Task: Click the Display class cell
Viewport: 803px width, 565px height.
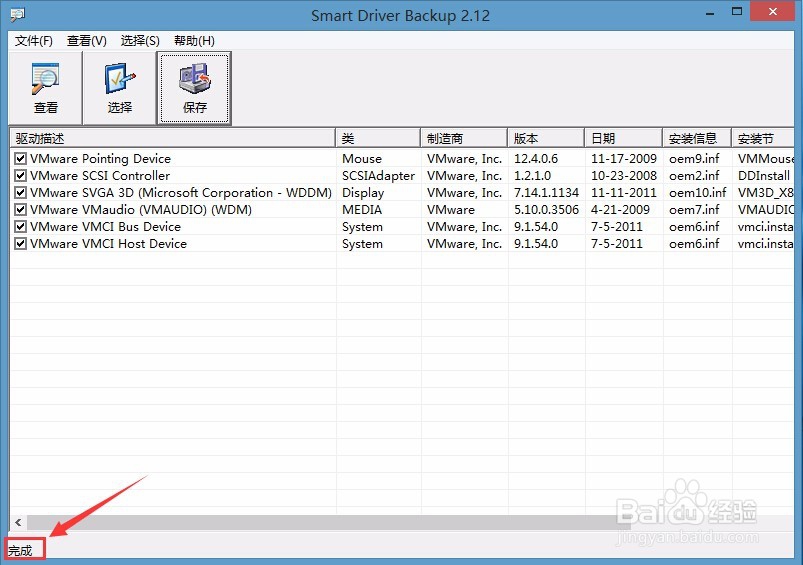Action: [x=363, y=193]
